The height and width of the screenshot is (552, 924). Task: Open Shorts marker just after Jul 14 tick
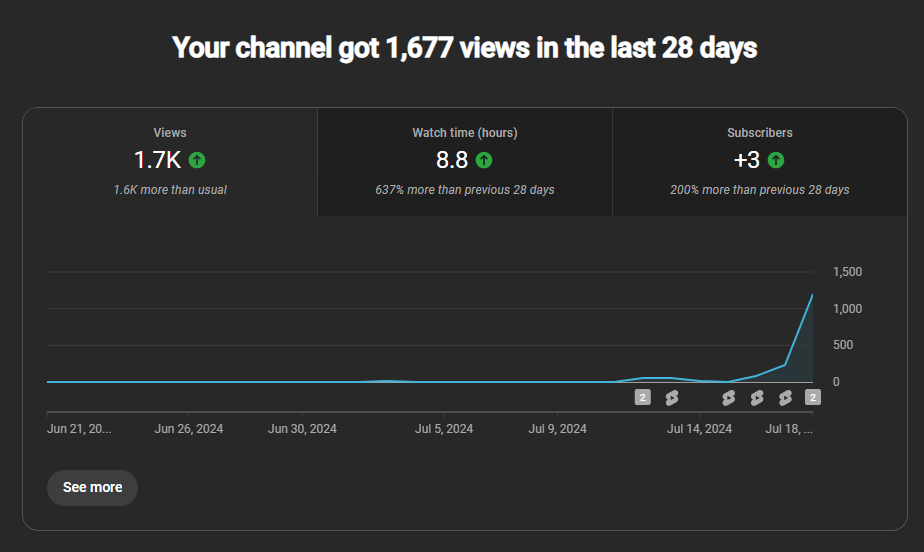coord(728,398)
